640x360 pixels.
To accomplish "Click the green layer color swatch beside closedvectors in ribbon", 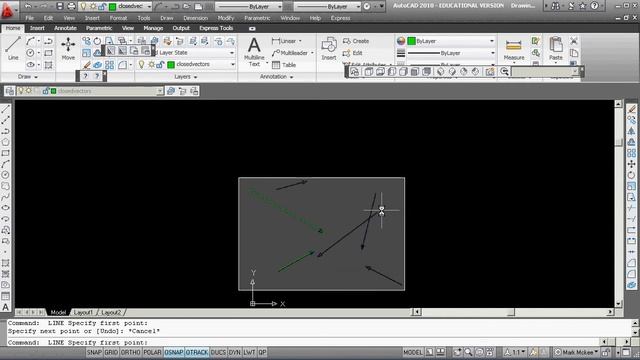I will click(x=171, y=64).
